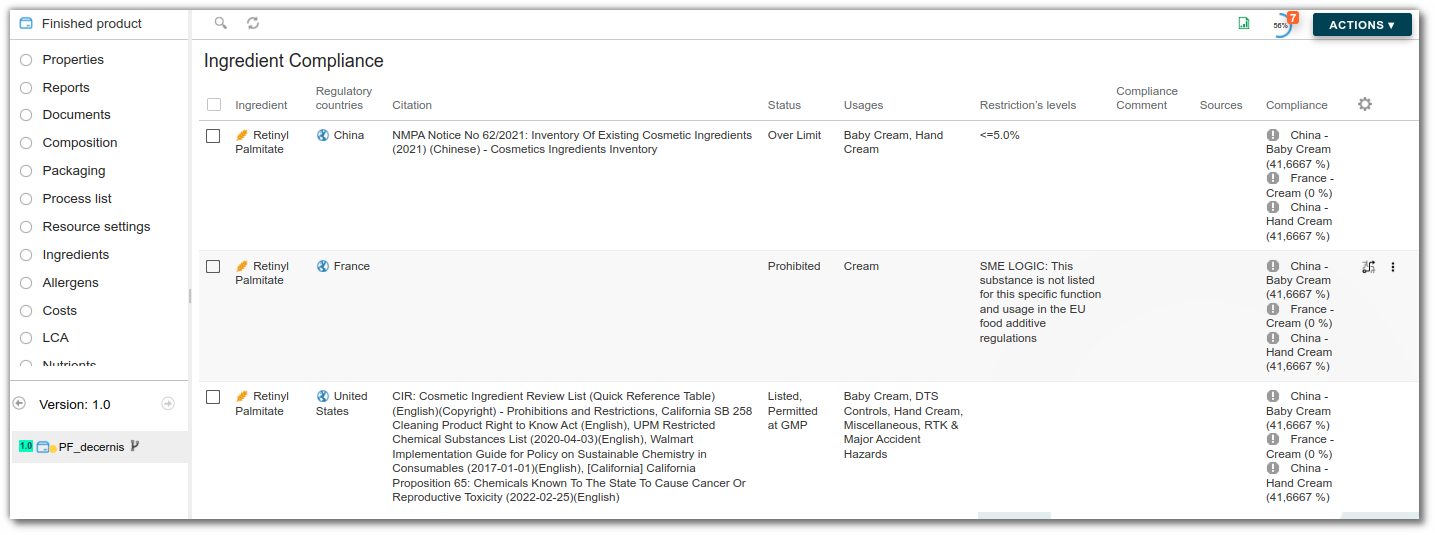Open the three-dot menu in France row
1435x535 pixels.
point(1393,267)
